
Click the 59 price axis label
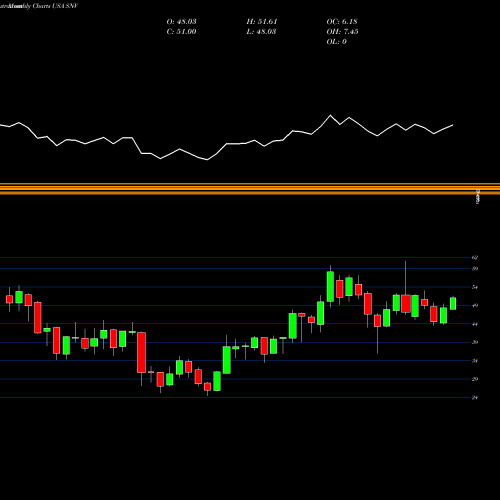(475, 269)
